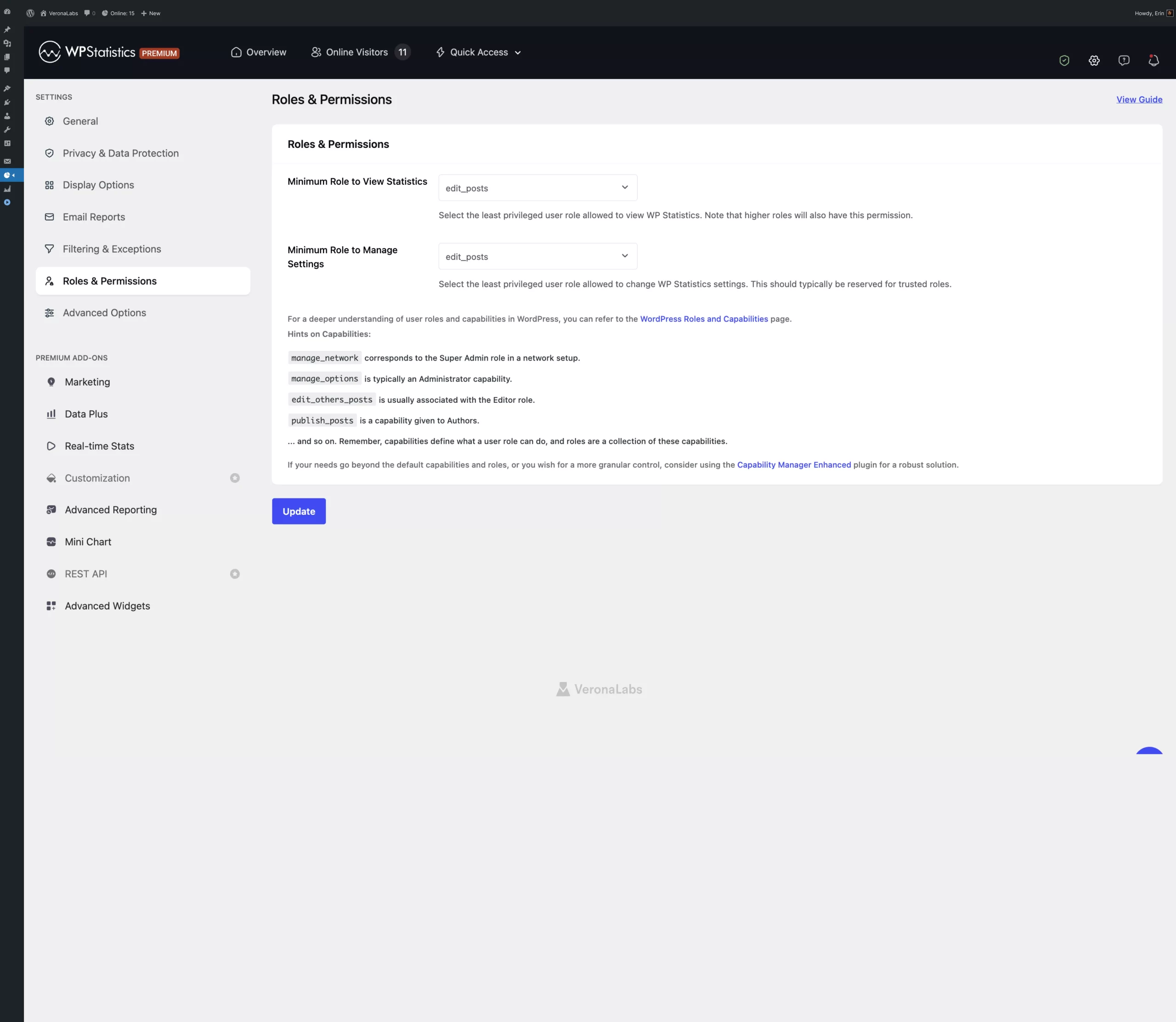Open Minimum Role to Manage Settings dropdown
The width and height of the screenshot is (1176, 1022).
(x=537, y=256)
